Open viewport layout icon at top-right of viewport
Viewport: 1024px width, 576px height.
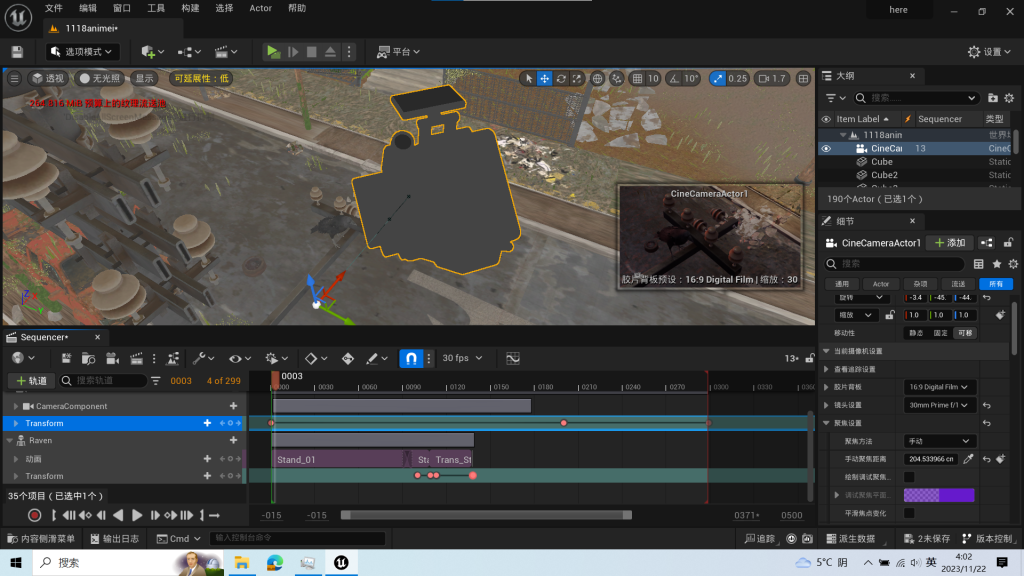point(803,78)
